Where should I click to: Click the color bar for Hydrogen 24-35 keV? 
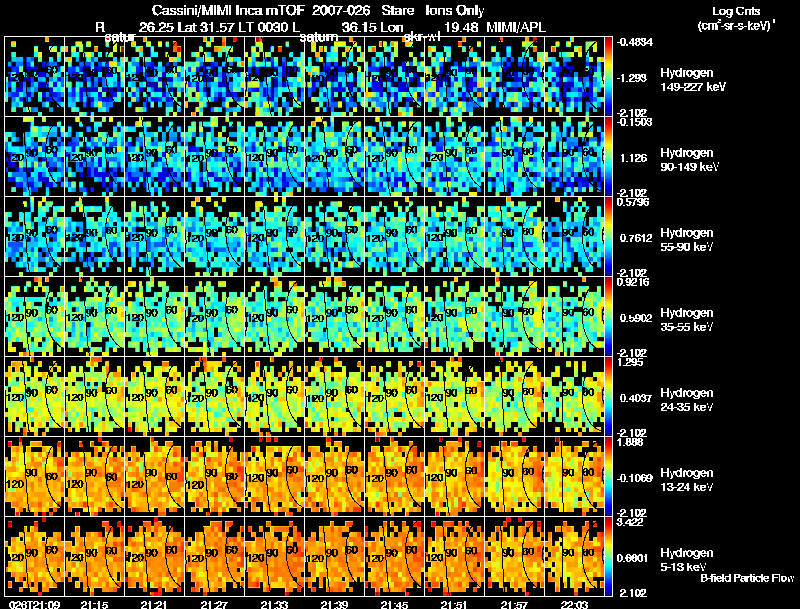click(608, 397)
